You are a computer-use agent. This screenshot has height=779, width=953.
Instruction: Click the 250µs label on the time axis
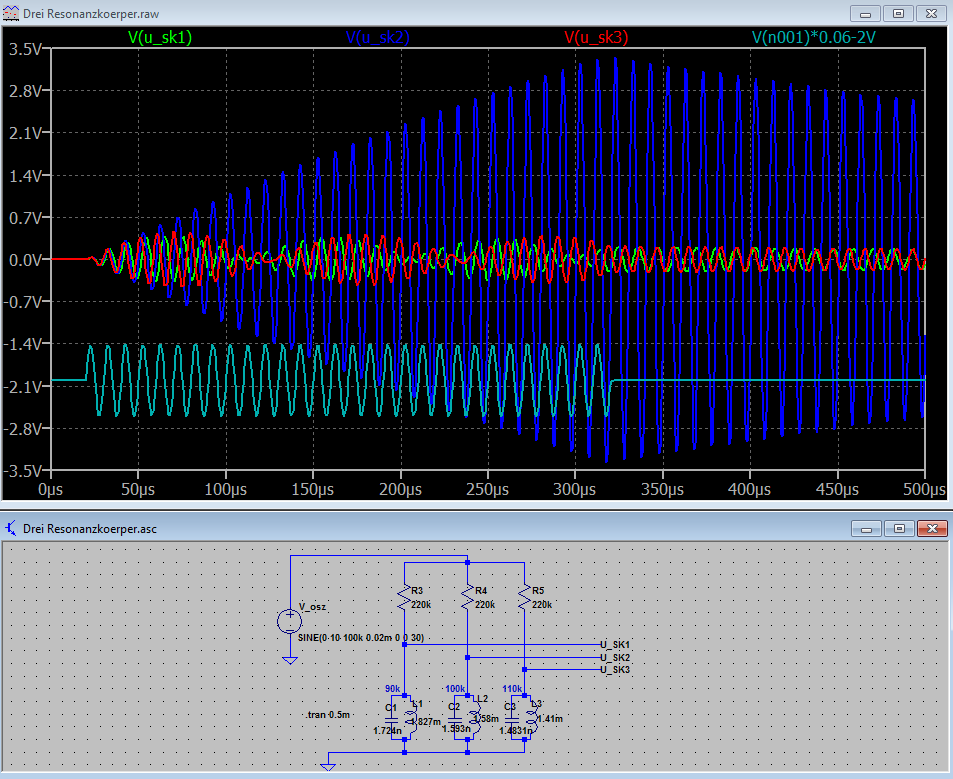(x=490, y=490)
